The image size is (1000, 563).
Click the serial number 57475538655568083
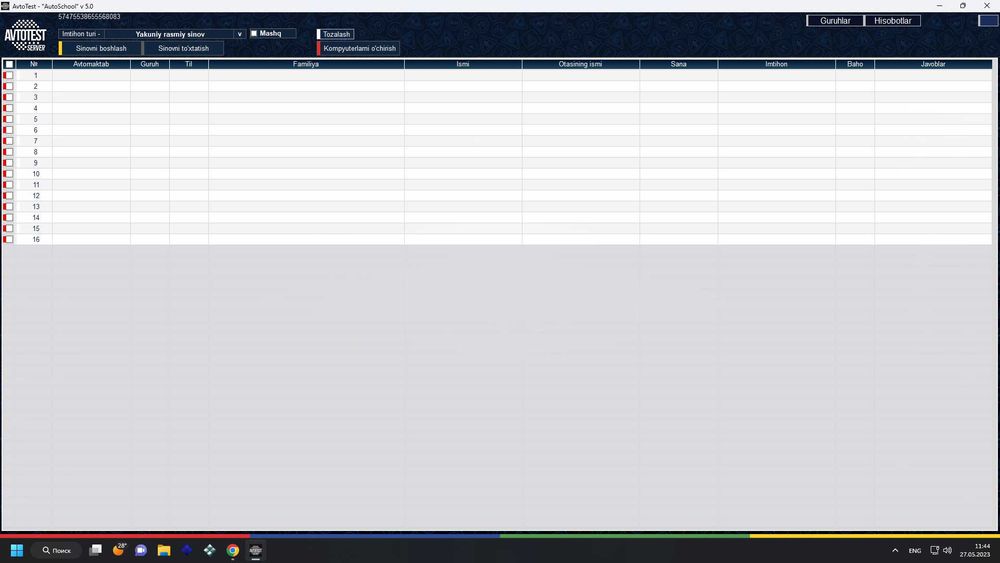coord(89,17)
